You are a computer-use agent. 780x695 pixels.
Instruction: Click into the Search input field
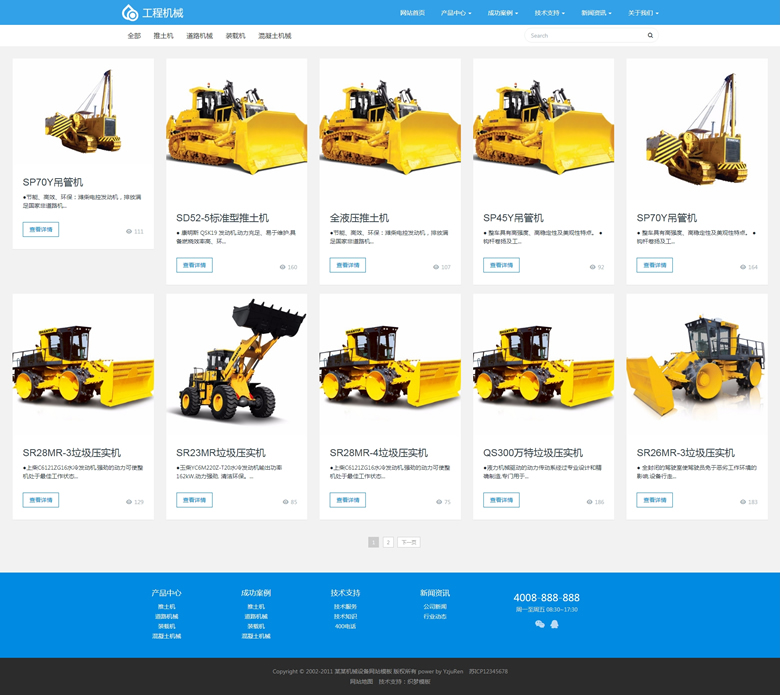585,35
